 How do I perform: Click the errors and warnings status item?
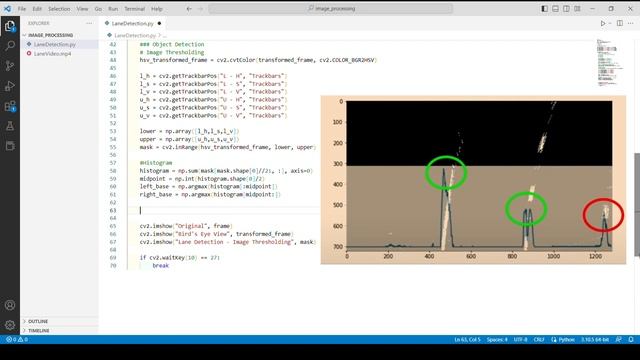pyautogui.click(x=17, y=340)
